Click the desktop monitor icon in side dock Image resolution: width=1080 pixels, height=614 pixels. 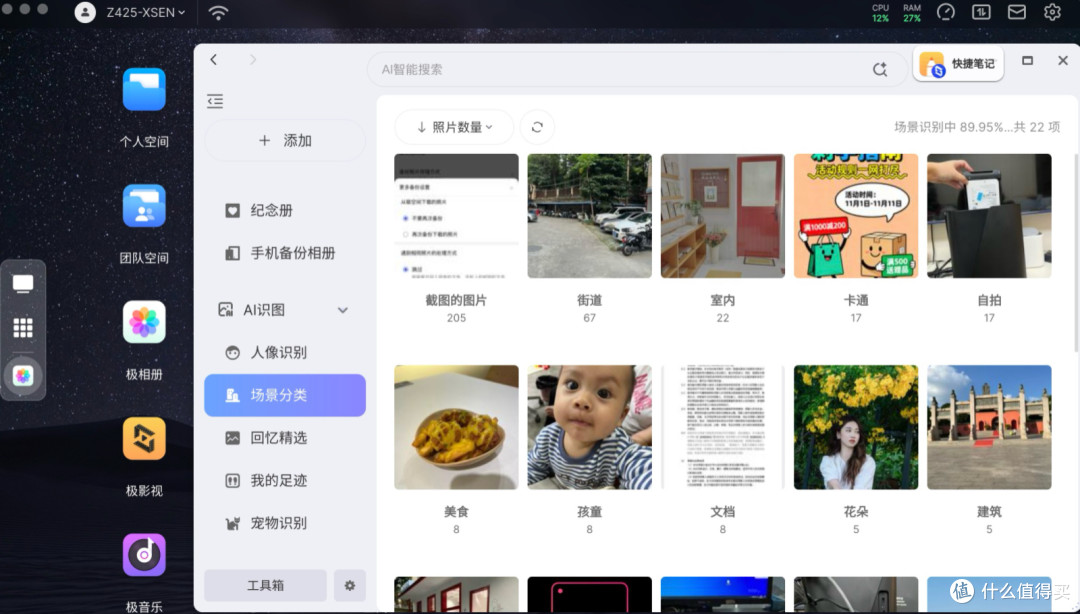23,283
